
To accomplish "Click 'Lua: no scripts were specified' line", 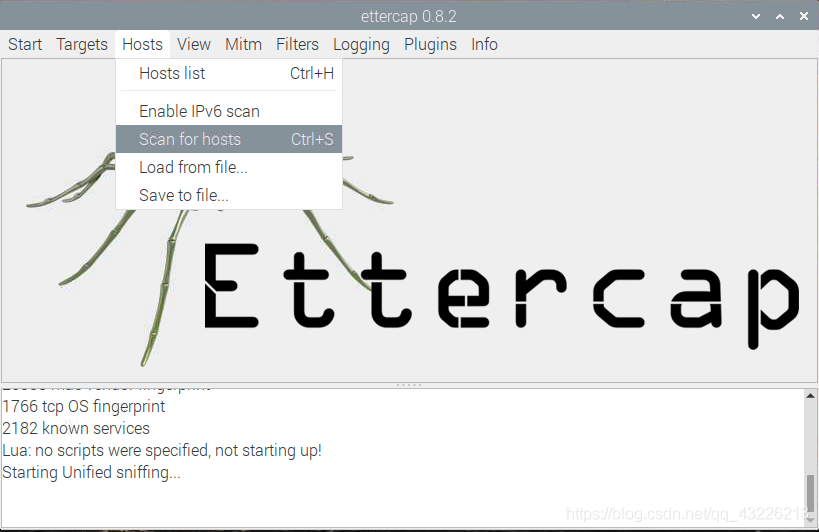I will tap(161, 450).
